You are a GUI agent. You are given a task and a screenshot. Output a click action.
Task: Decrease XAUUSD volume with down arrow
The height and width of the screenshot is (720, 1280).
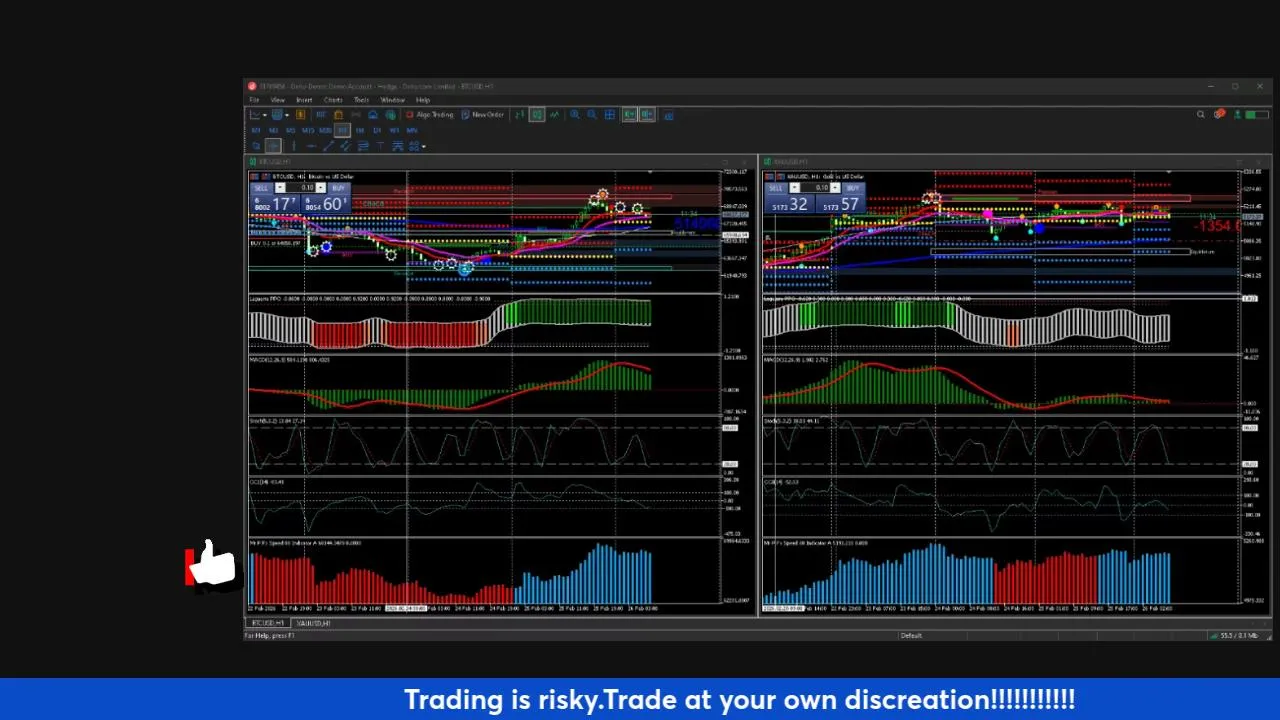[795, 188]
